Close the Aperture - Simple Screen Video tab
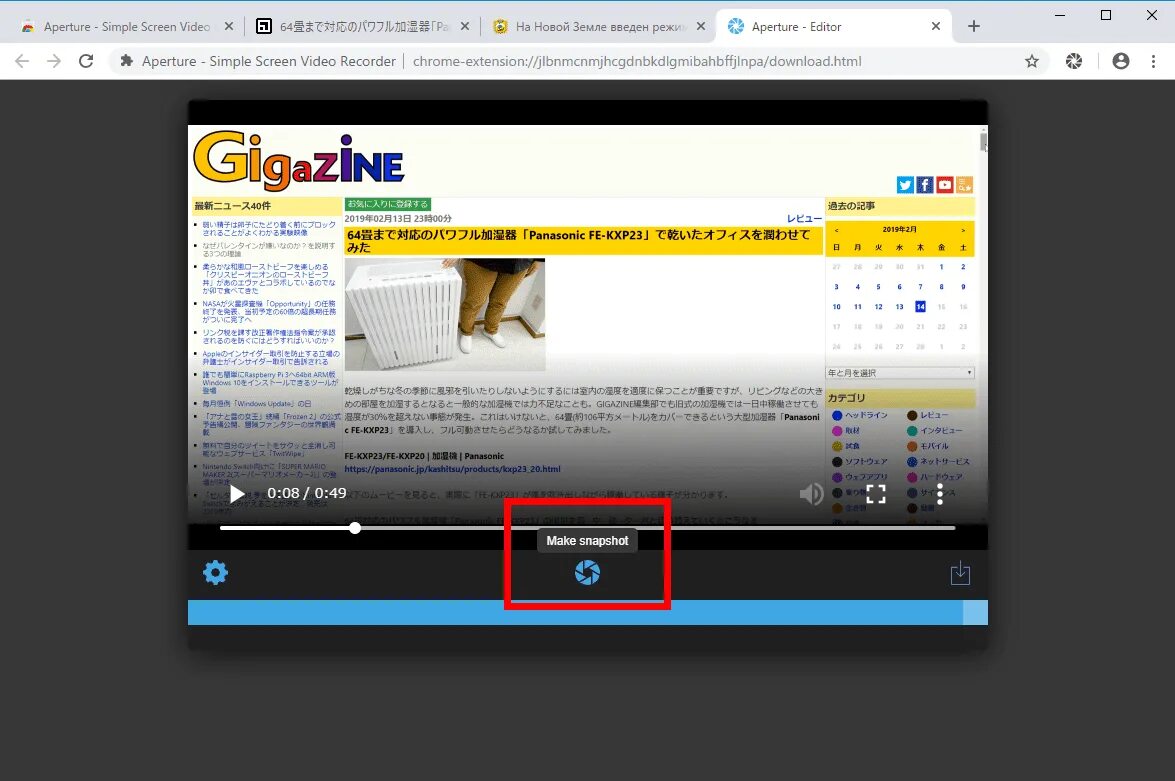 229,26
